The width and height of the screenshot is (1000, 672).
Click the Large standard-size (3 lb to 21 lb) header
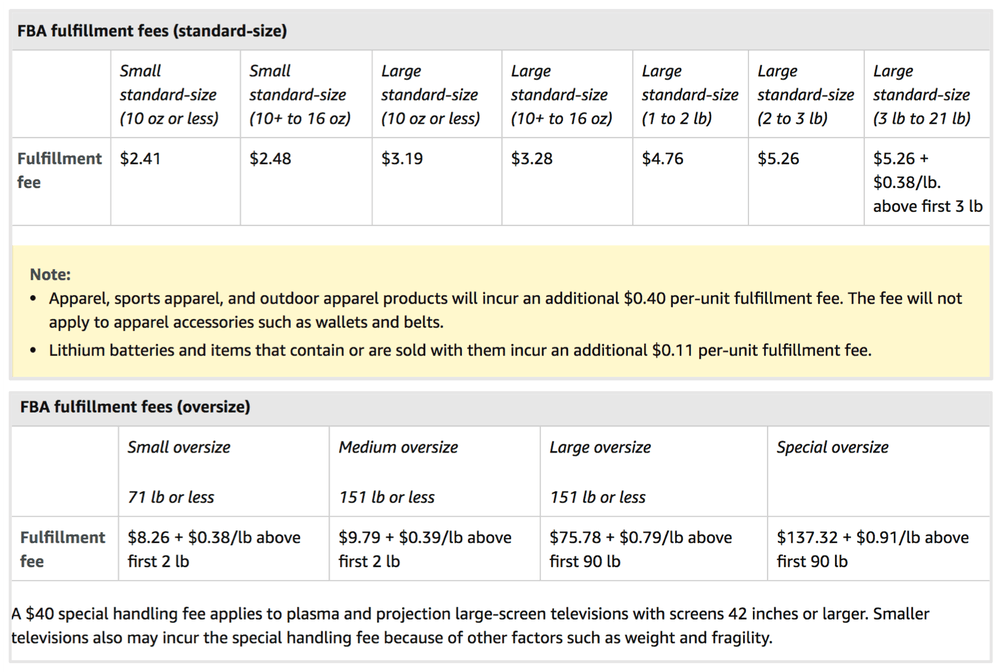tap(921, 95)
